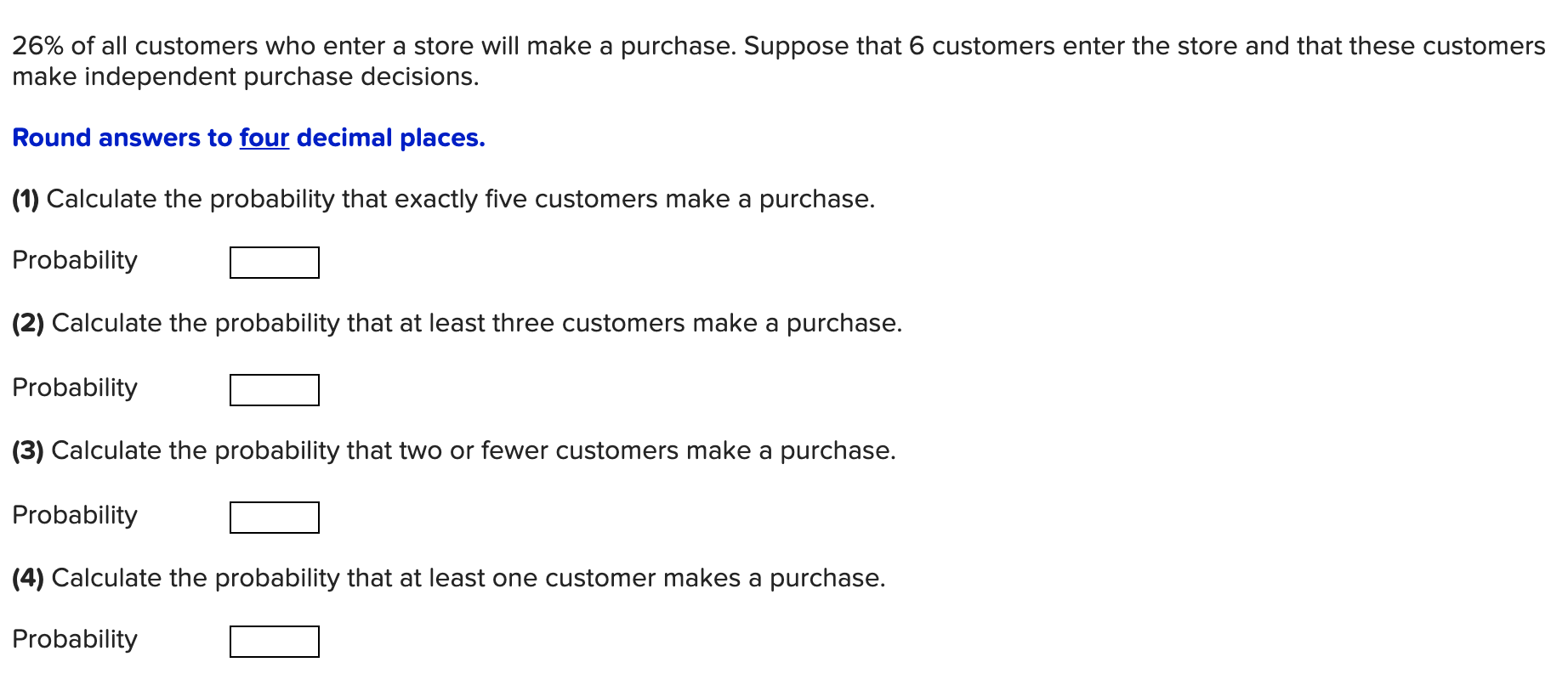Click the bold '(3)' question number
This screenshot has height=685, width=1568.
coord(29,450)
